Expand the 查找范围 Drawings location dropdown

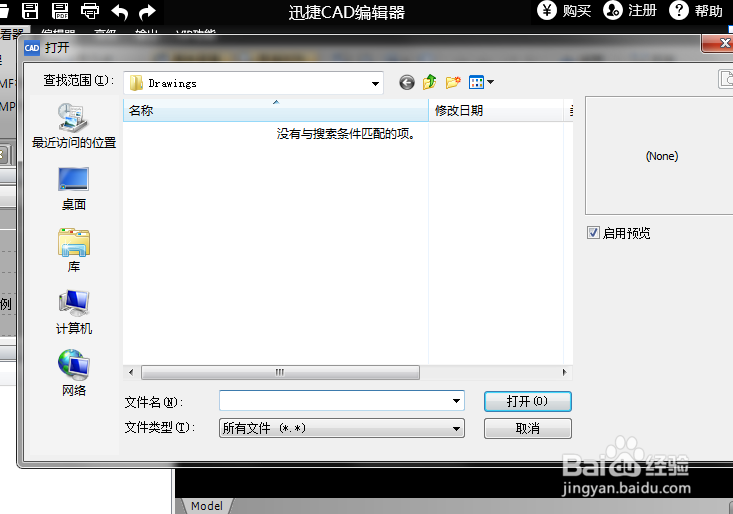(x=375, y=84)
